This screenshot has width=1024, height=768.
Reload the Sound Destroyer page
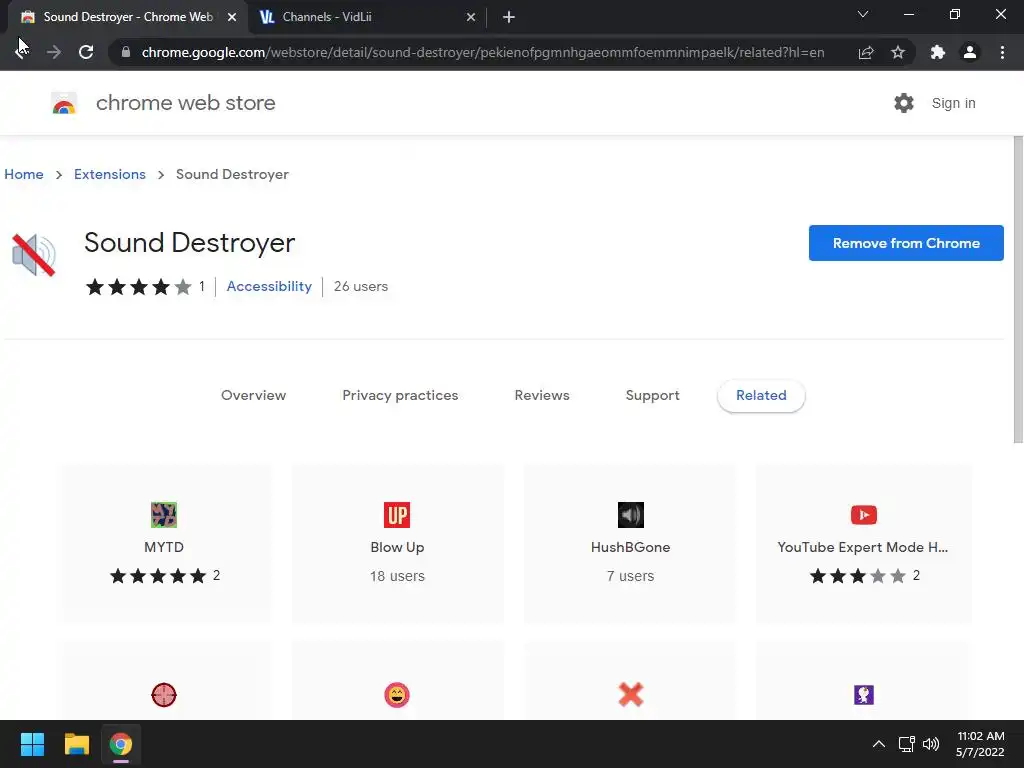tap(86, 52)
